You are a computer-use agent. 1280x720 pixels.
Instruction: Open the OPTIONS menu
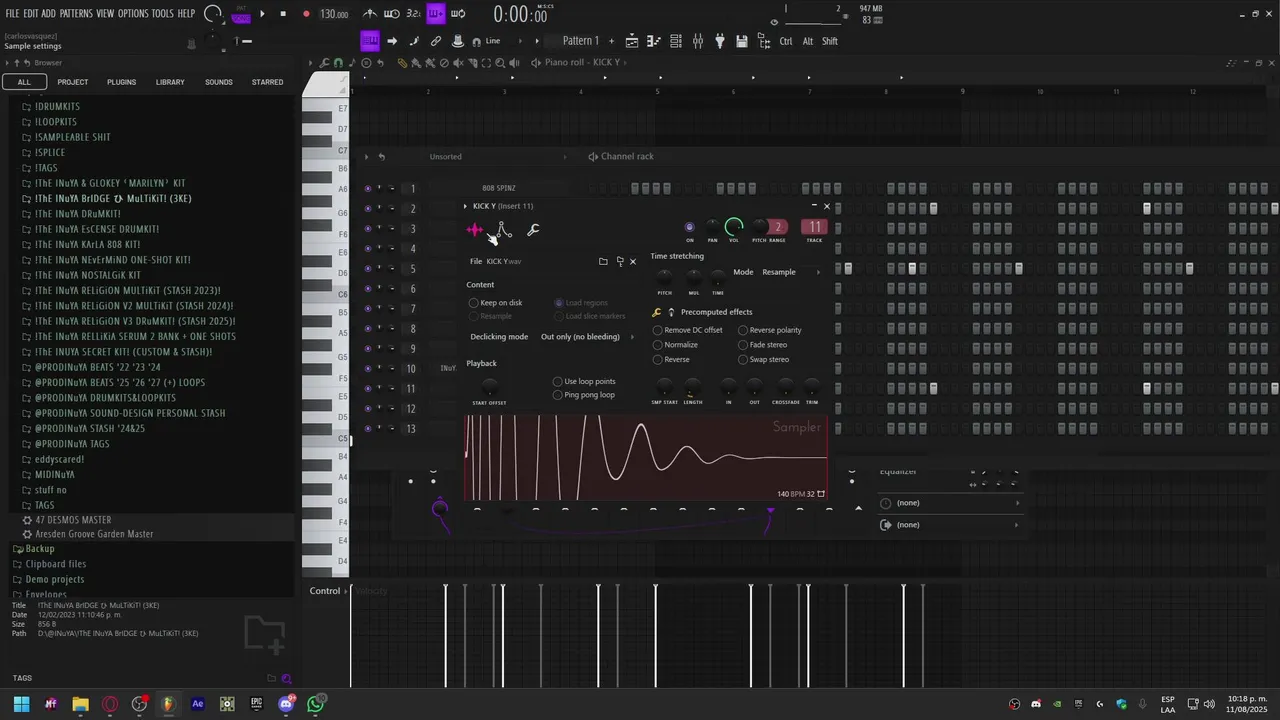click(133, 14)
